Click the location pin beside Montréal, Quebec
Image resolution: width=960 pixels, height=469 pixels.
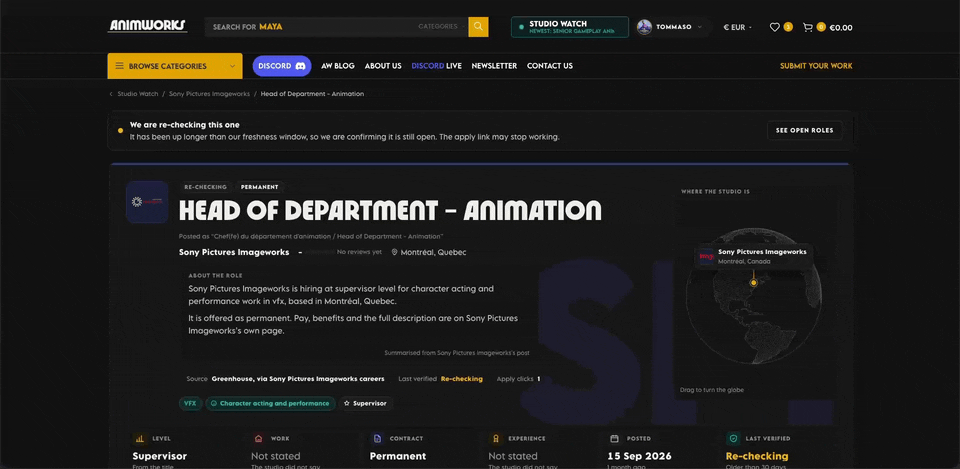click(x=395, y=252)
